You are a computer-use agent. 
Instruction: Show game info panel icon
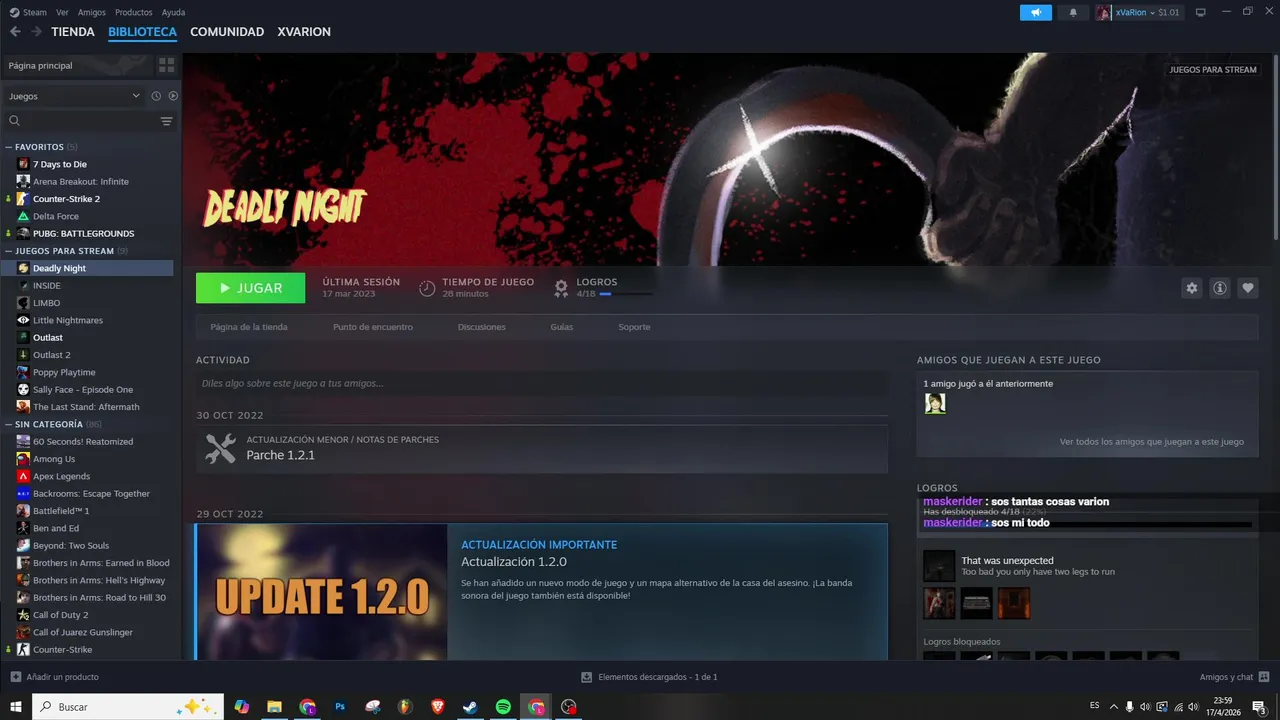[1220, 288]
